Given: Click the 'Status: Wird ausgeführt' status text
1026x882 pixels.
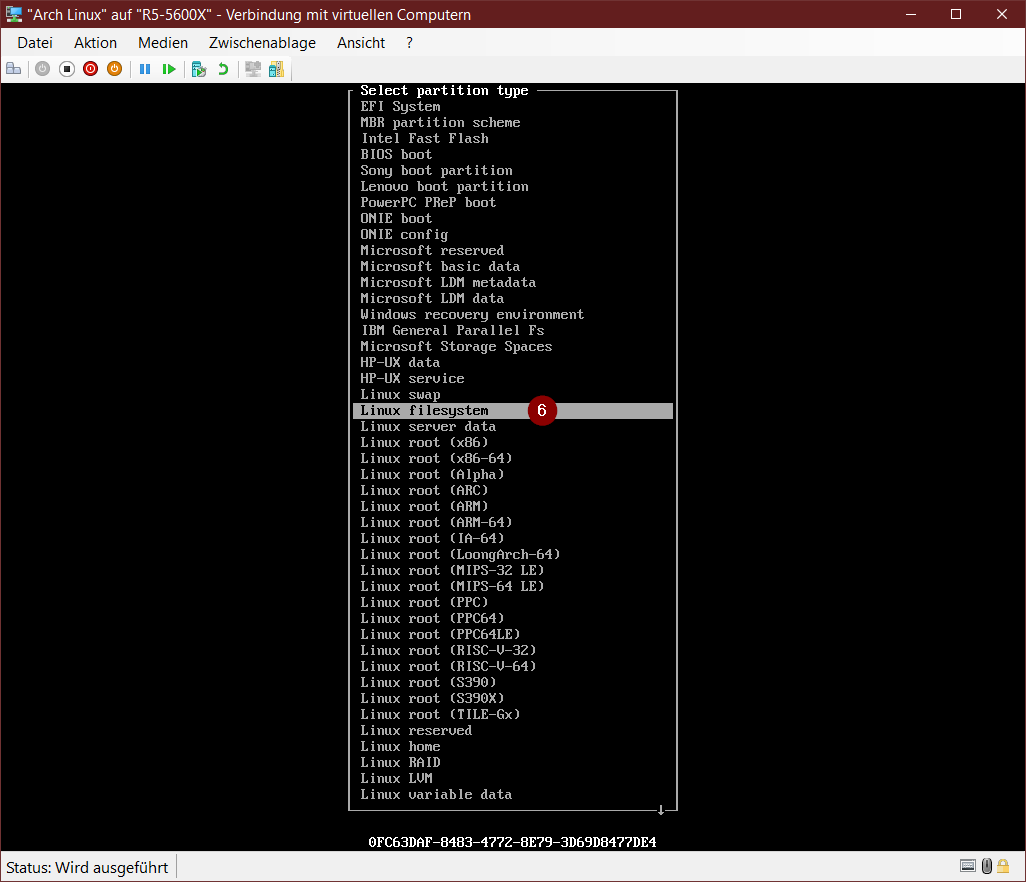Looking at the screenshot, I should (x=87, y=868).
